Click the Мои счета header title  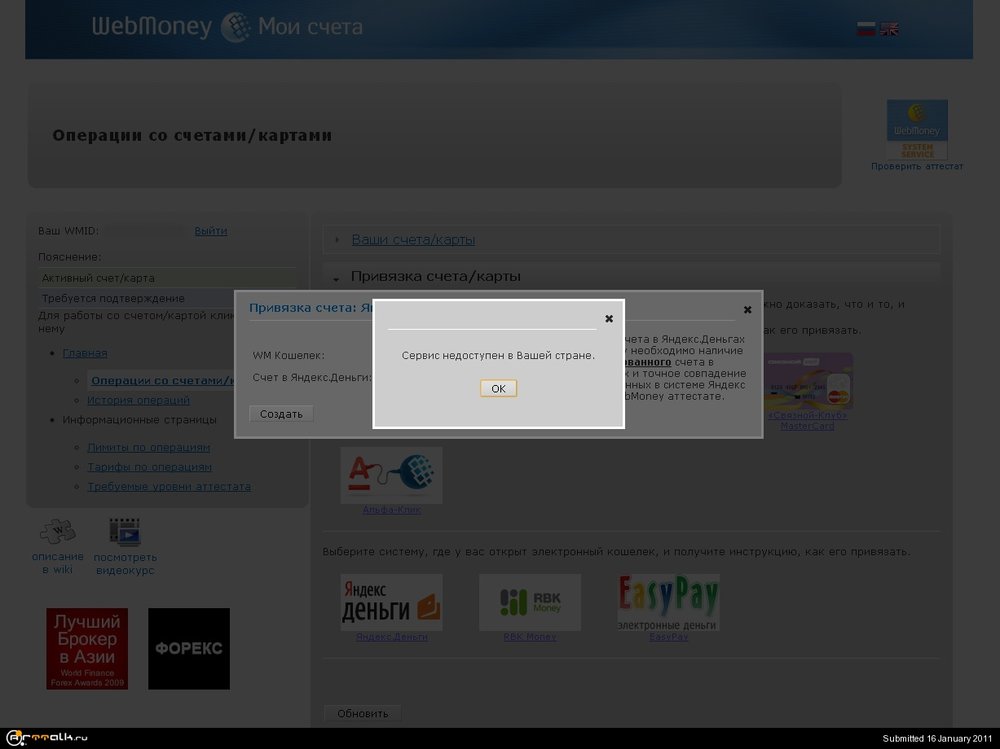(x=310, y=27)
